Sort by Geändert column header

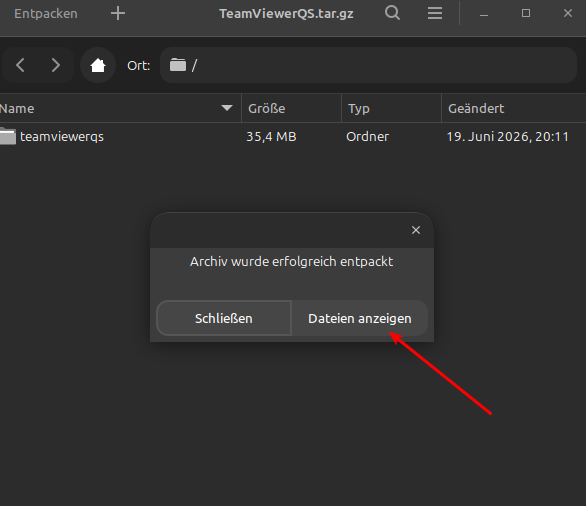click(514, 108)
